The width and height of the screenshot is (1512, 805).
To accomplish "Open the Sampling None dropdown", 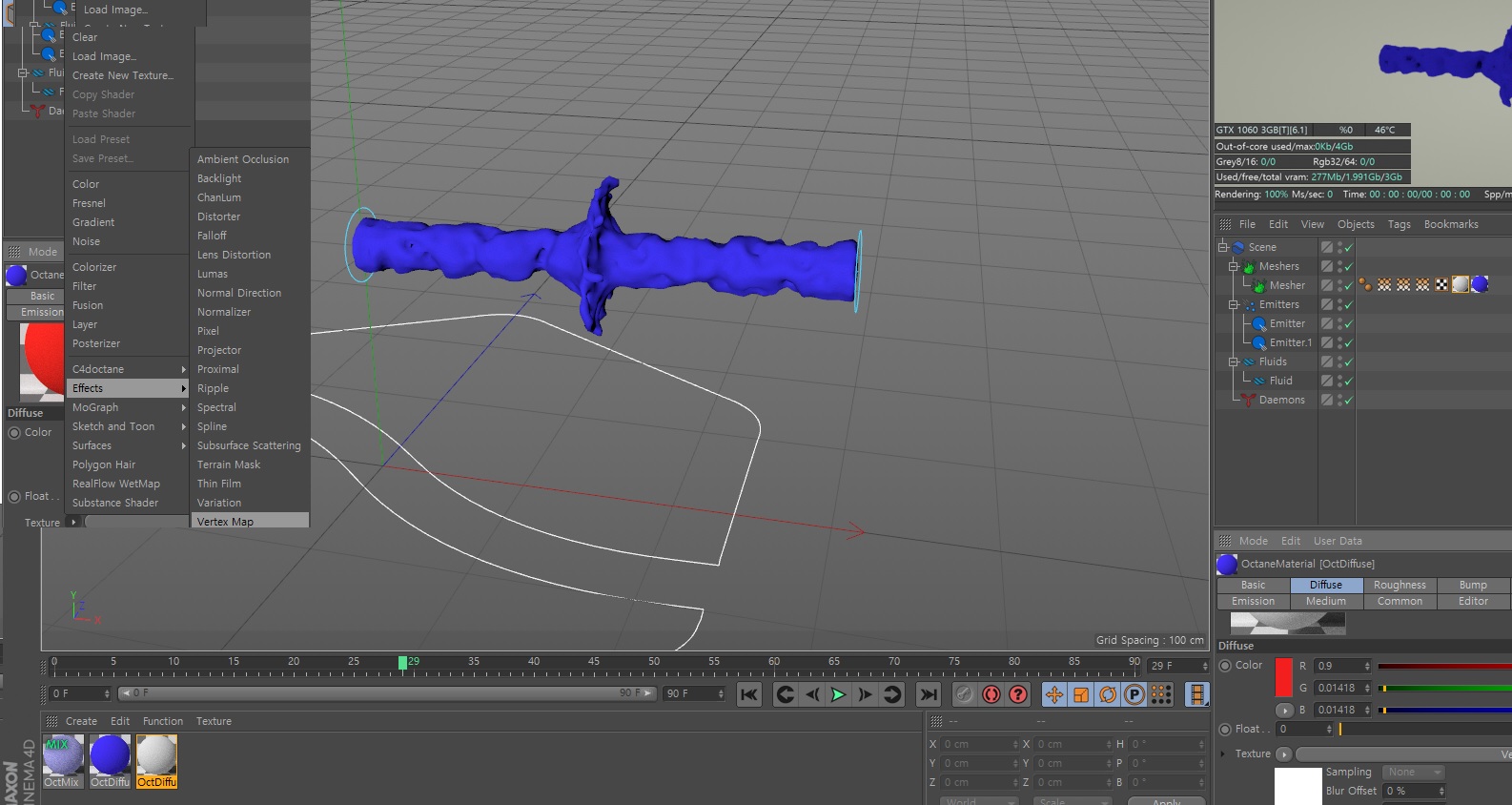I will pyautogui.click(x=1413, y=773).
